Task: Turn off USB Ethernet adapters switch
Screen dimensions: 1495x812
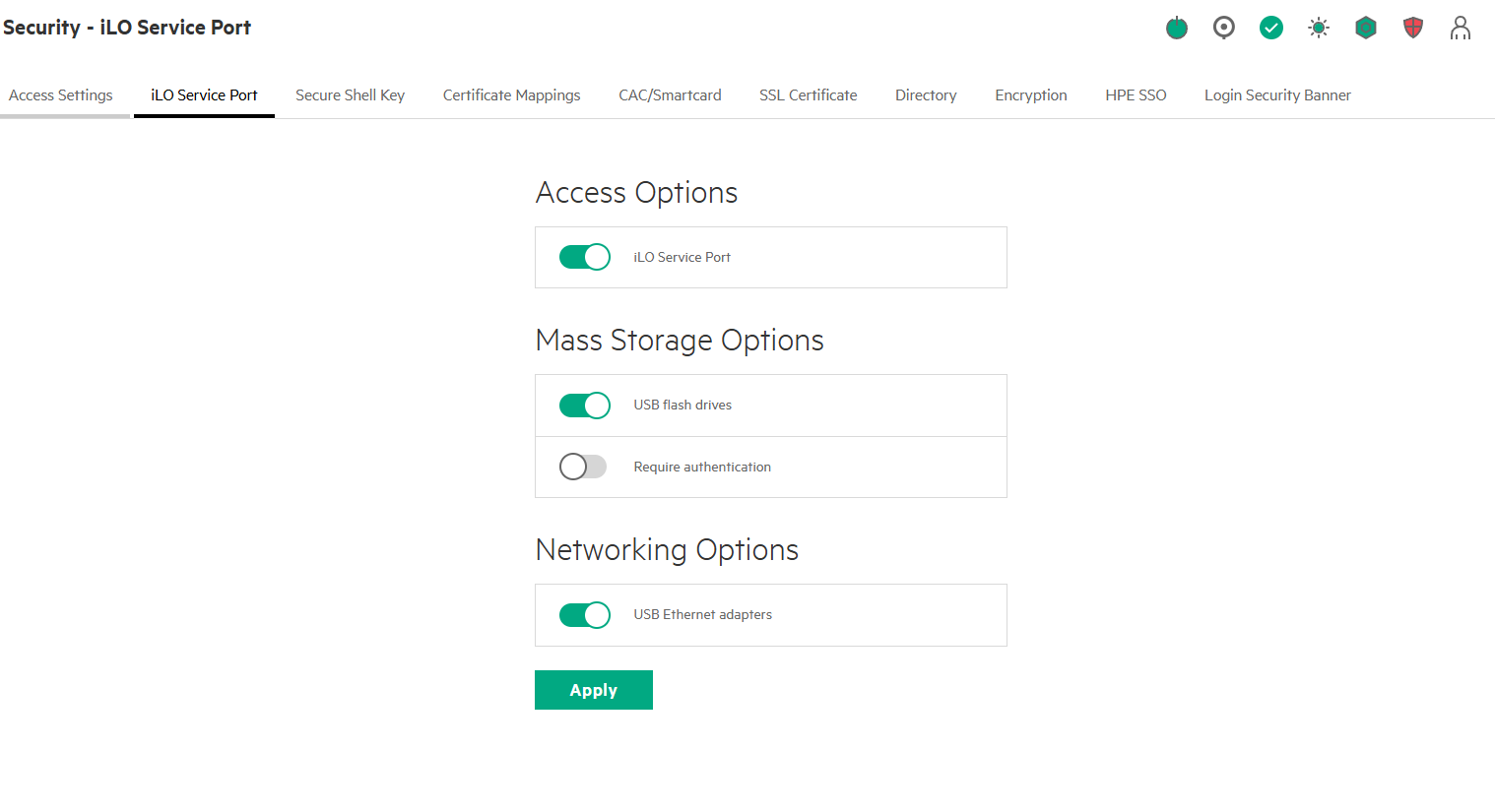Action: (x=585, y=614)
